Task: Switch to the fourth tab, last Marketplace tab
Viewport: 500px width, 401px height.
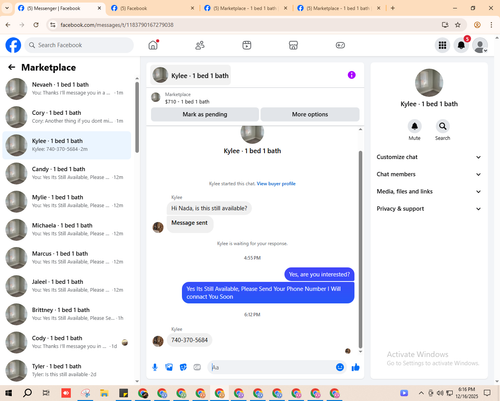Action: 339,8
